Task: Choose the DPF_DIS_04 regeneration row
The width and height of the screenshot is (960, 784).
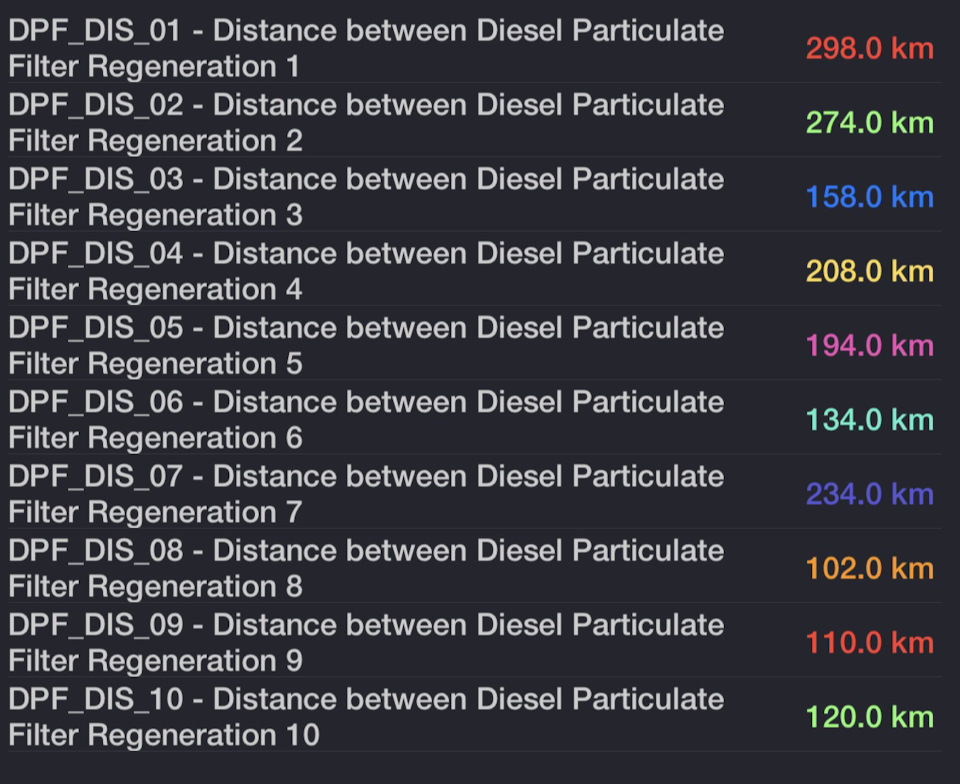Action: click(366, 271)
